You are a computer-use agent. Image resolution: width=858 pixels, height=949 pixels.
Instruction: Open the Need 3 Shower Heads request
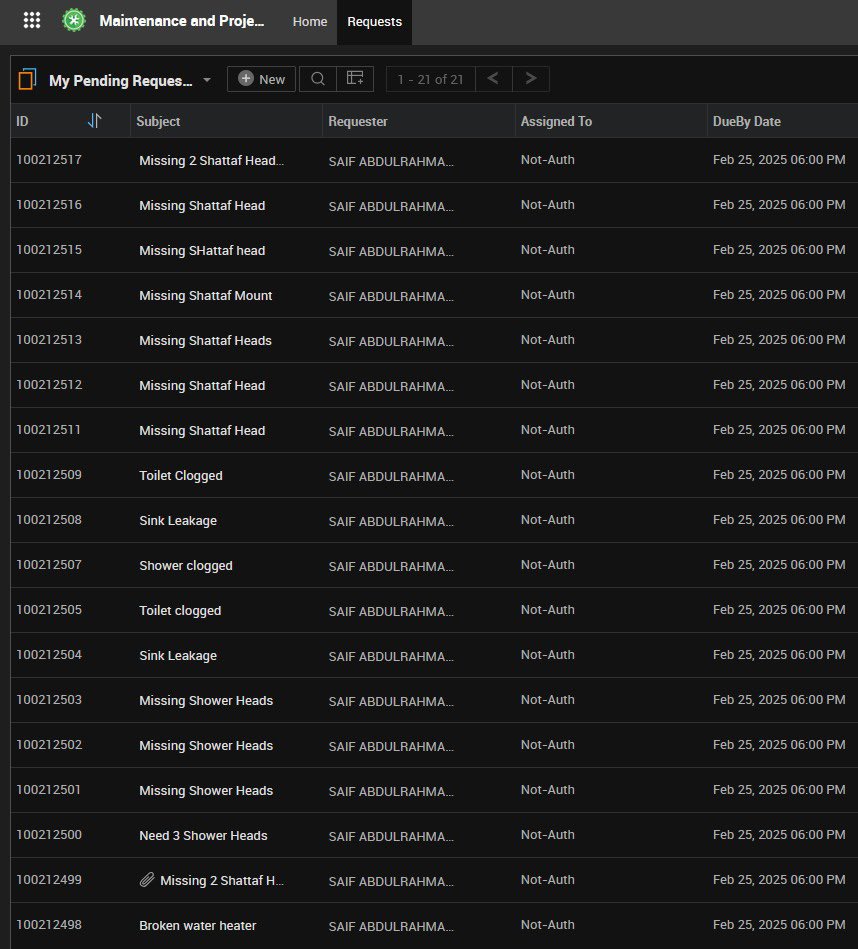click(x=203, y=836)
